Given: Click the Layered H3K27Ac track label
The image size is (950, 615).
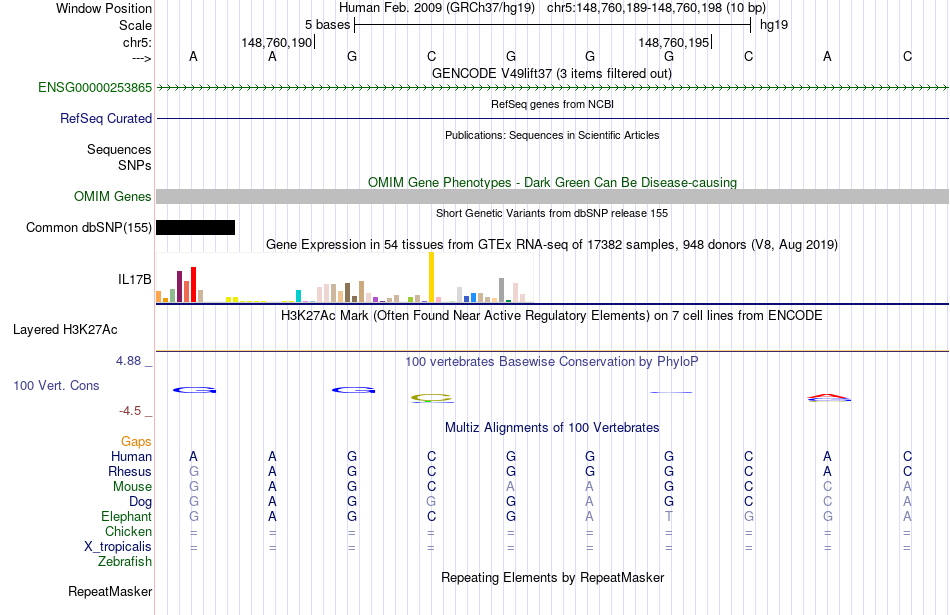Looking at the screenshot, I should pos(65,330).
